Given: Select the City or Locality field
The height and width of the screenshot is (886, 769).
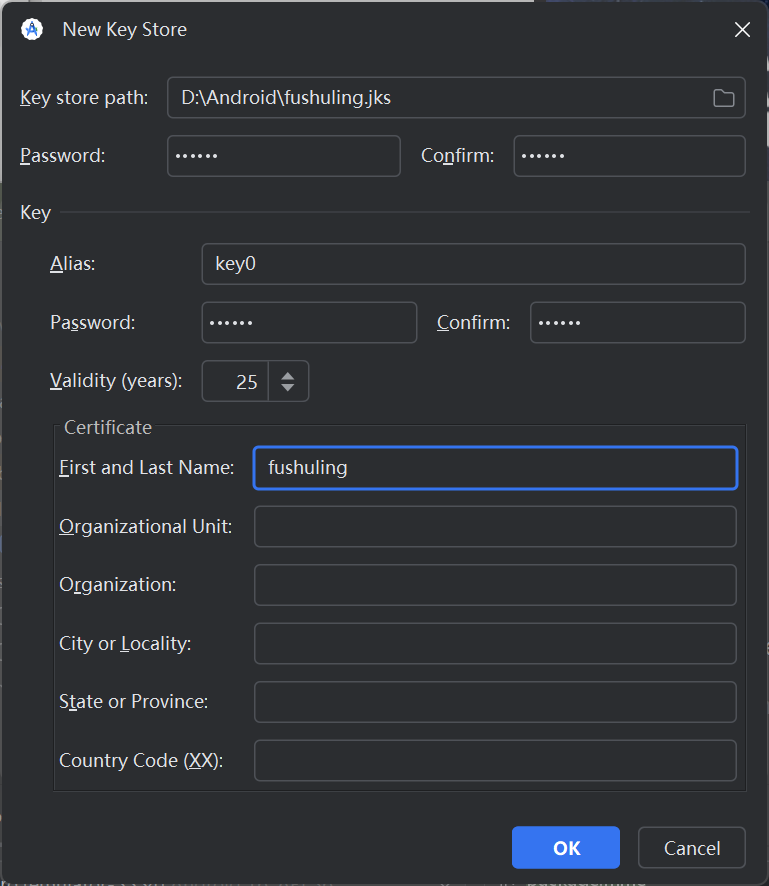Looking at the screenshot, I should click(495, 644).
